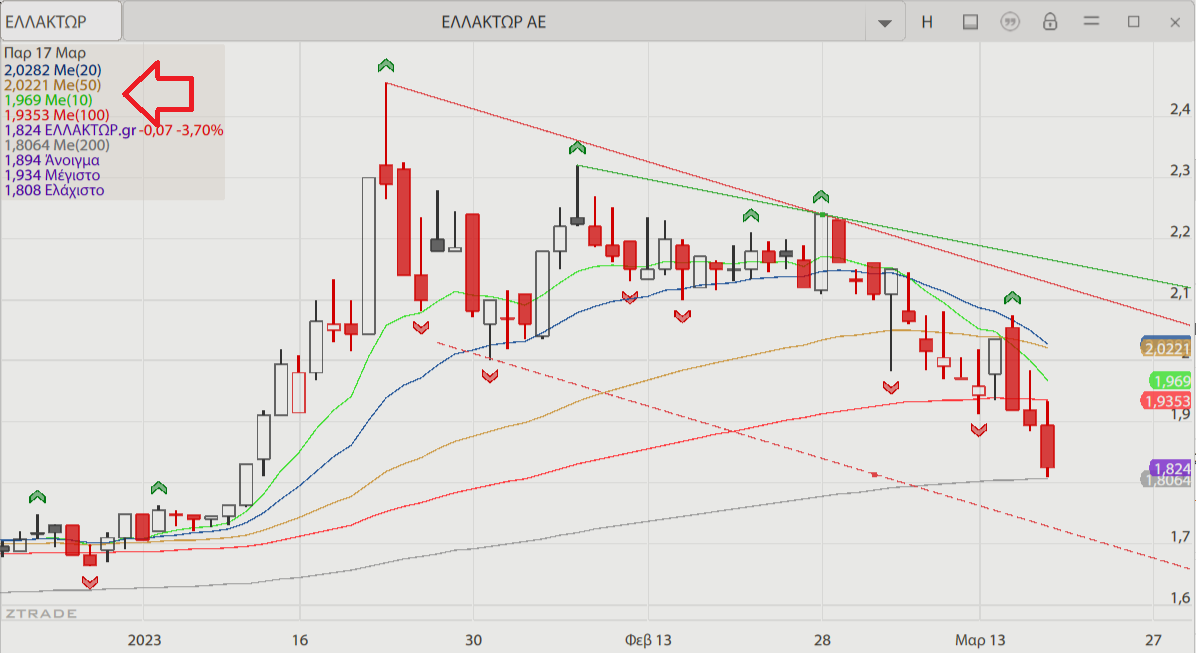Click the 28 date axis label
This screenshot has height=653, width=1196.
(821, 640)
